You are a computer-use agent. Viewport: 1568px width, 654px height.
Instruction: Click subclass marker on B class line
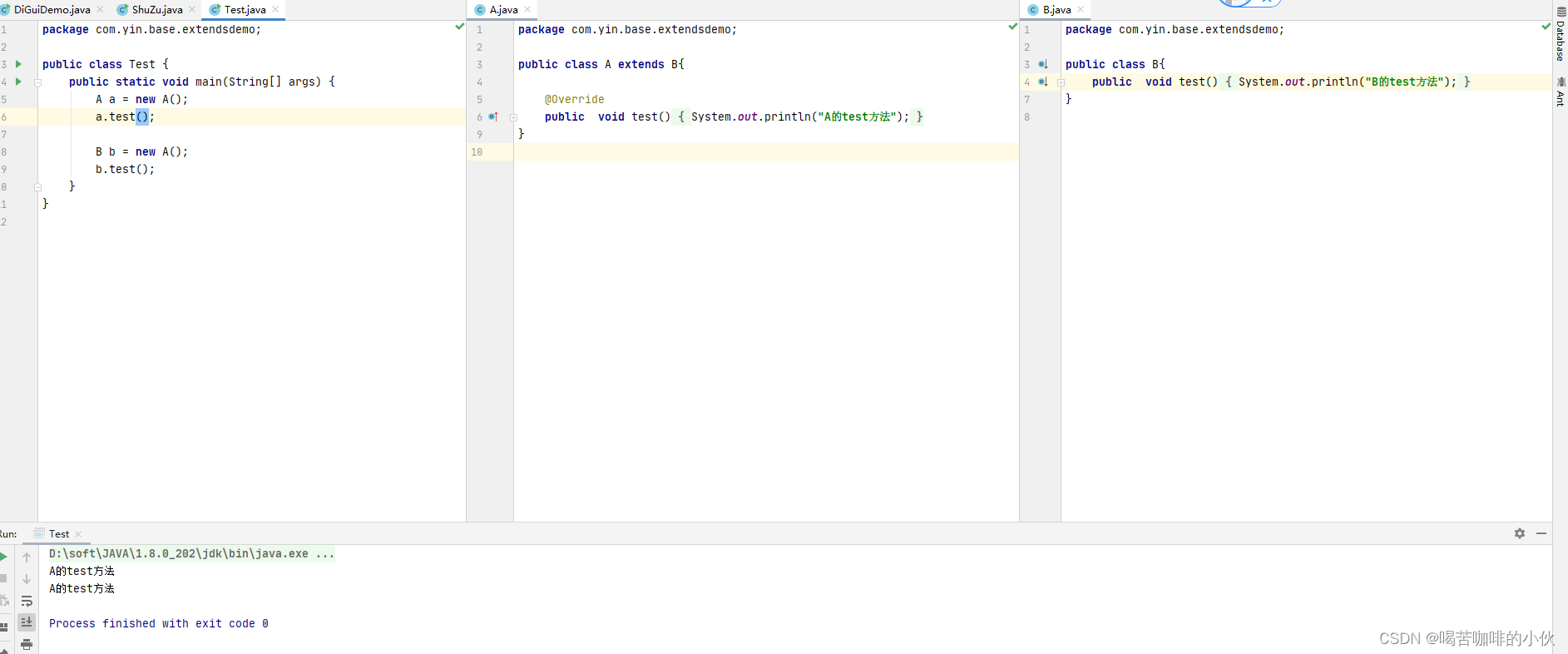[x=1042, y=64]
